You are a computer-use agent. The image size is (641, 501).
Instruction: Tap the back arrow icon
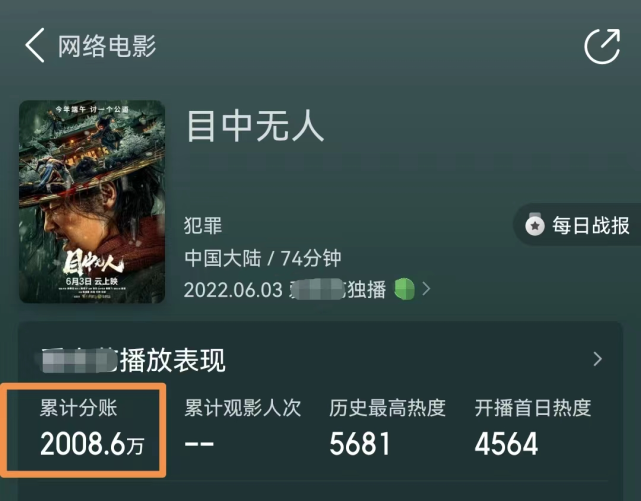(35, 45)
